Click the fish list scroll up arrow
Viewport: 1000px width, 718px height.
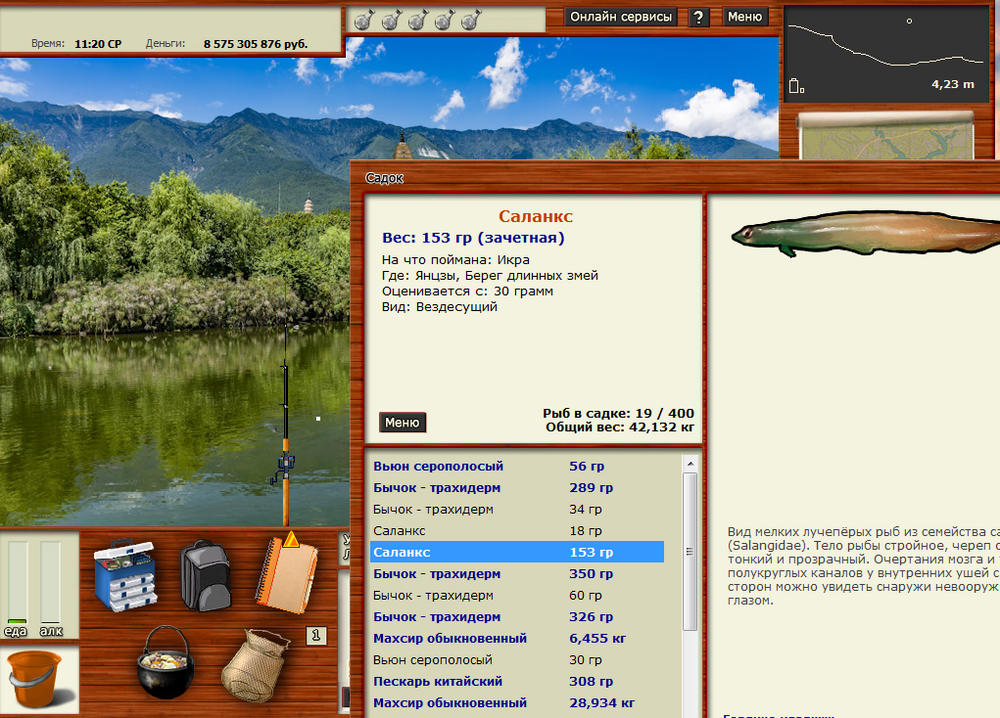pos(689,464)
